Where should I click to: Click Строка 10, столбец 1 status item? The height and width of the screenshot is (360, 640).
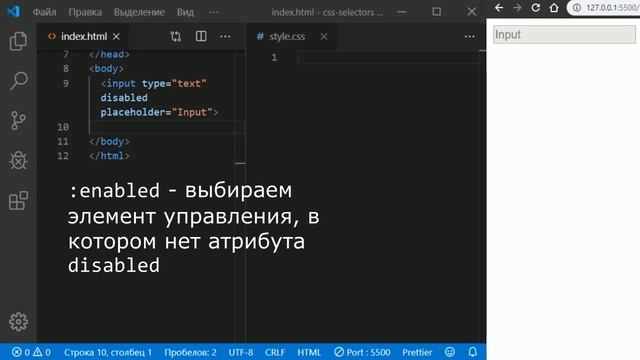[x=108, y=352]
